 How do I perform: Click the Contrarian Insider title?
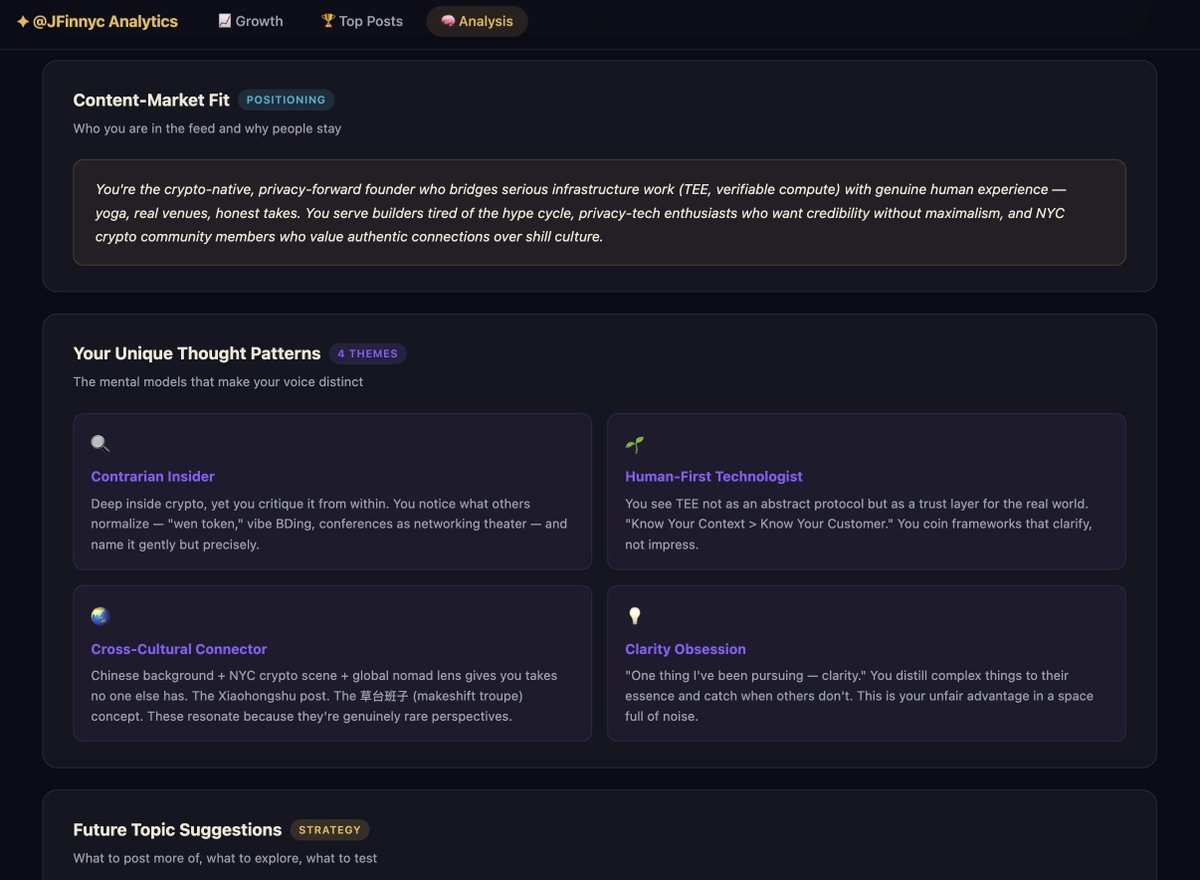tap(153, 477)
